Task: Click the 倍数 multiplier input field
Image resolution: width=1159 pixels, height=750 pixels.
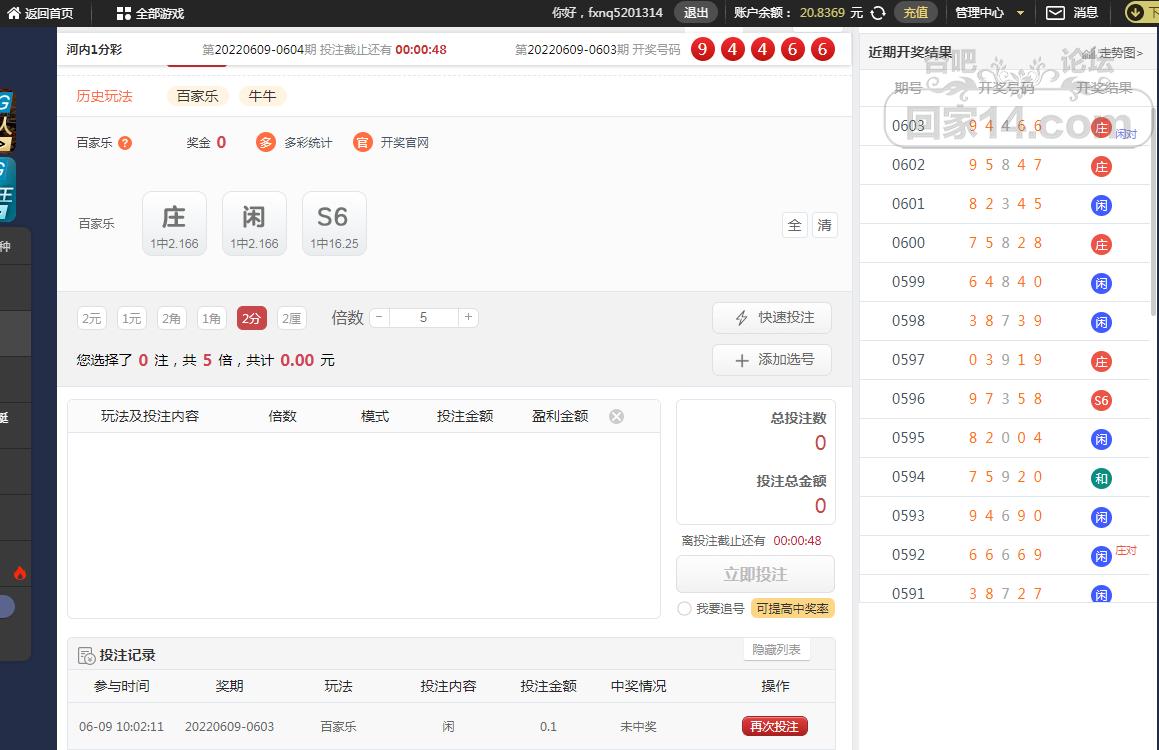Action: (423, 317)
